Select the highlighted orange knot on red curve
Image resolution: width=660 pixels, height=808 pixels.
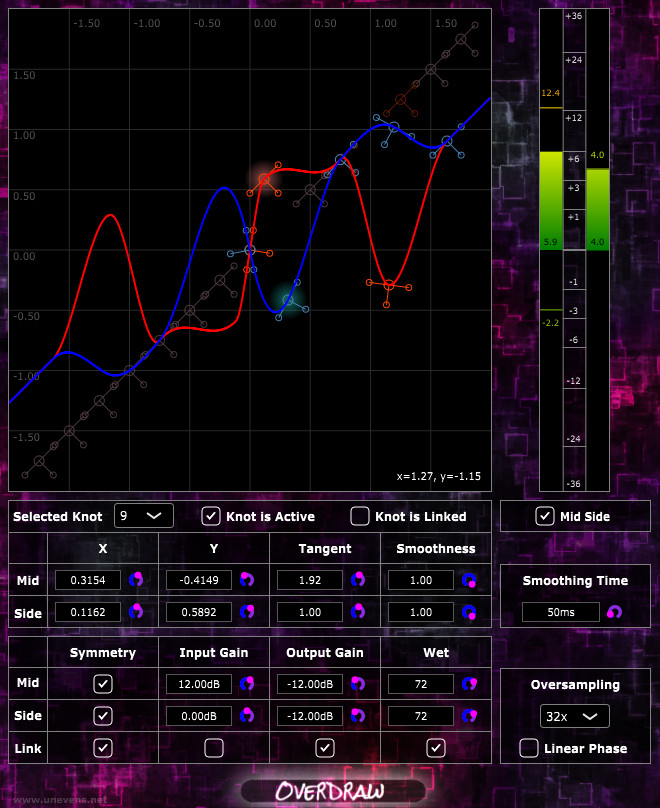pyautogui.click(x=264, y=179)
